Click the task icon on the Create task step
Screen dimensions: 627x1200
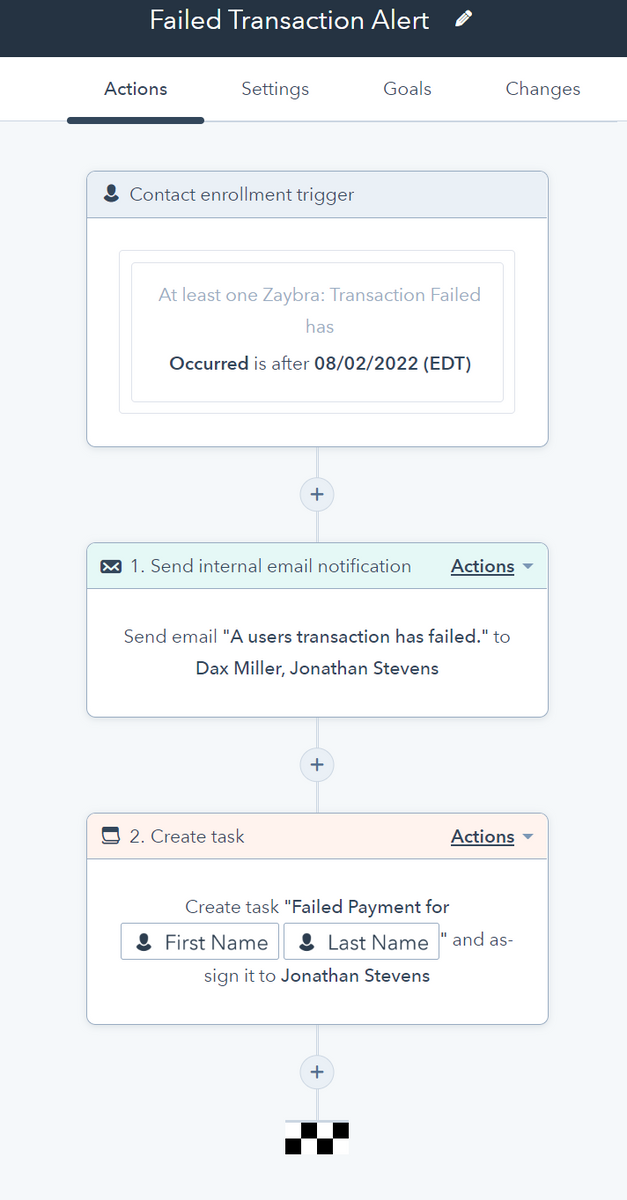coord(110,836)
